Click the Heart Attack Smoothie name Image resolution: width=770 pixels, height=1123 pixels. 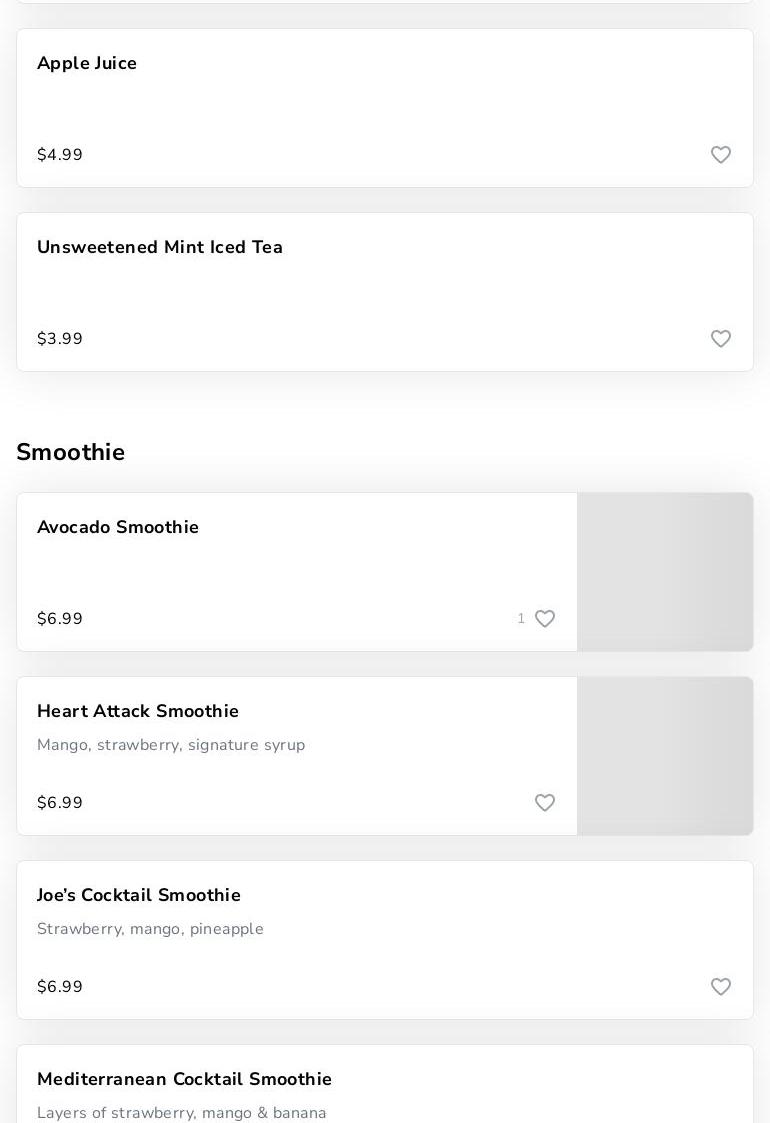click(x=138, y=712)
